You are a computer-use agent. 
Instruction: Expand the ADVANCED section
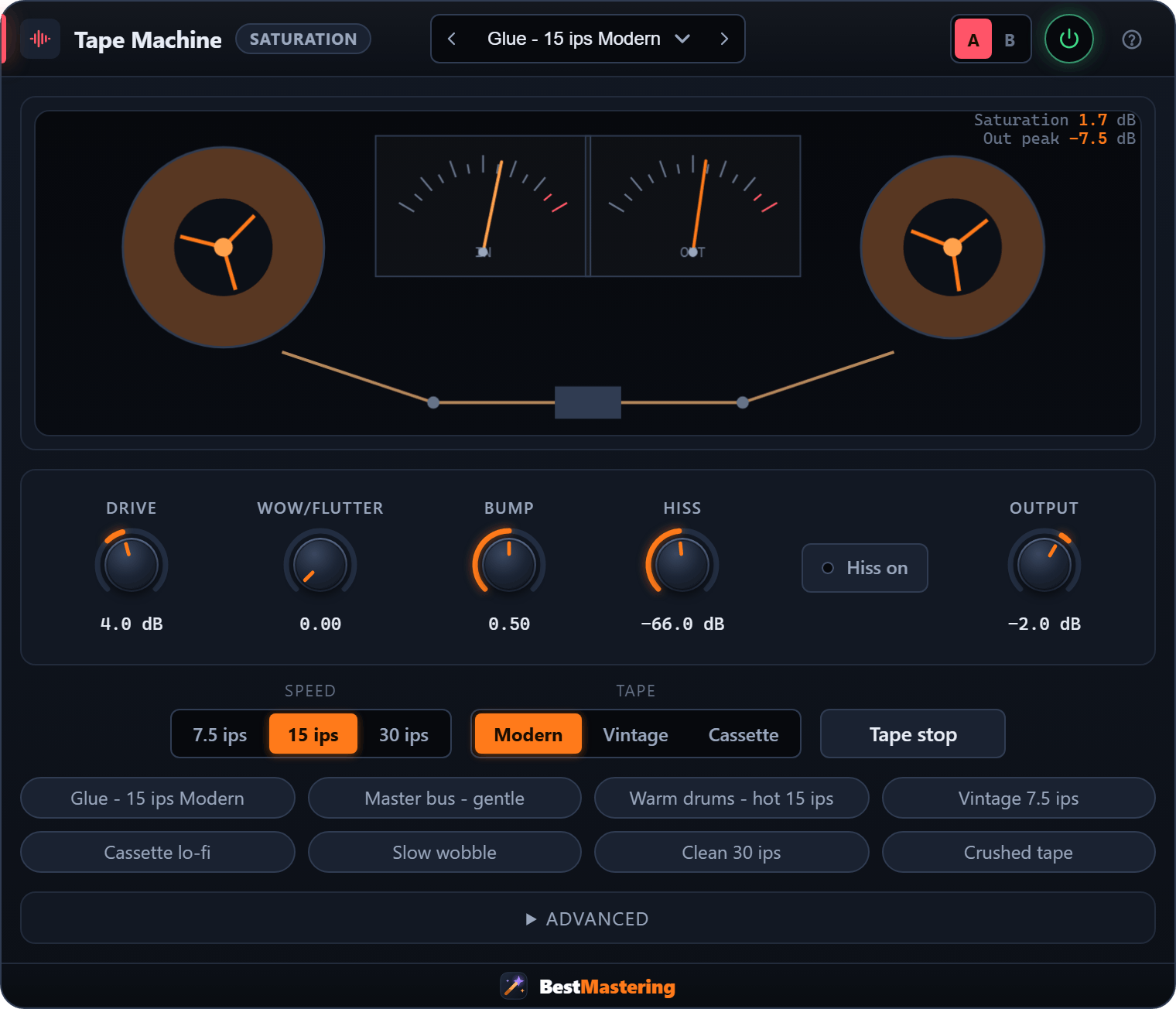588,918
